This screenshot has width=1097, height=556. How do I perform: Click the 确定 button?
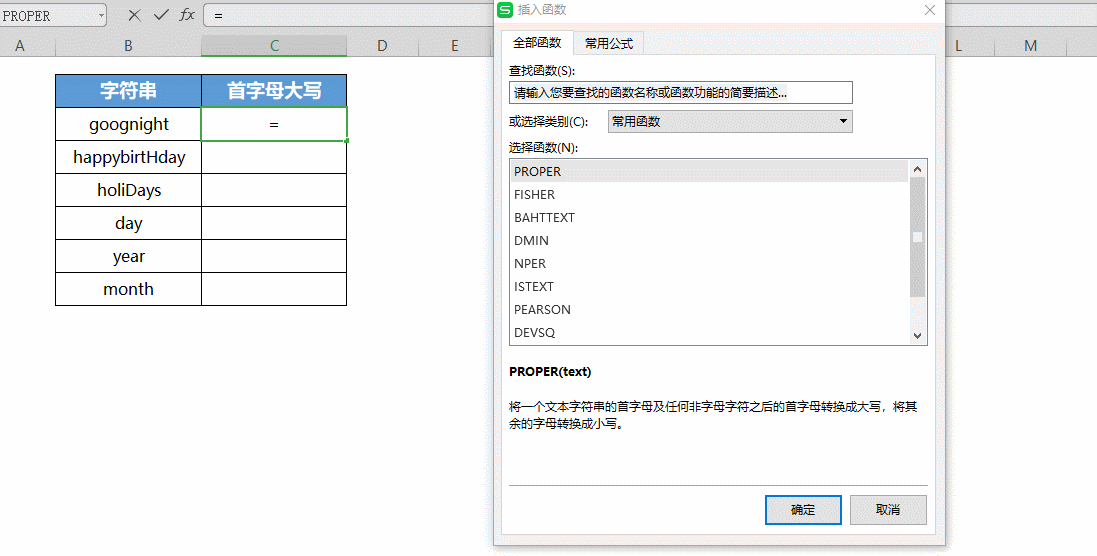pyautogui.click(x=803, y=510)
